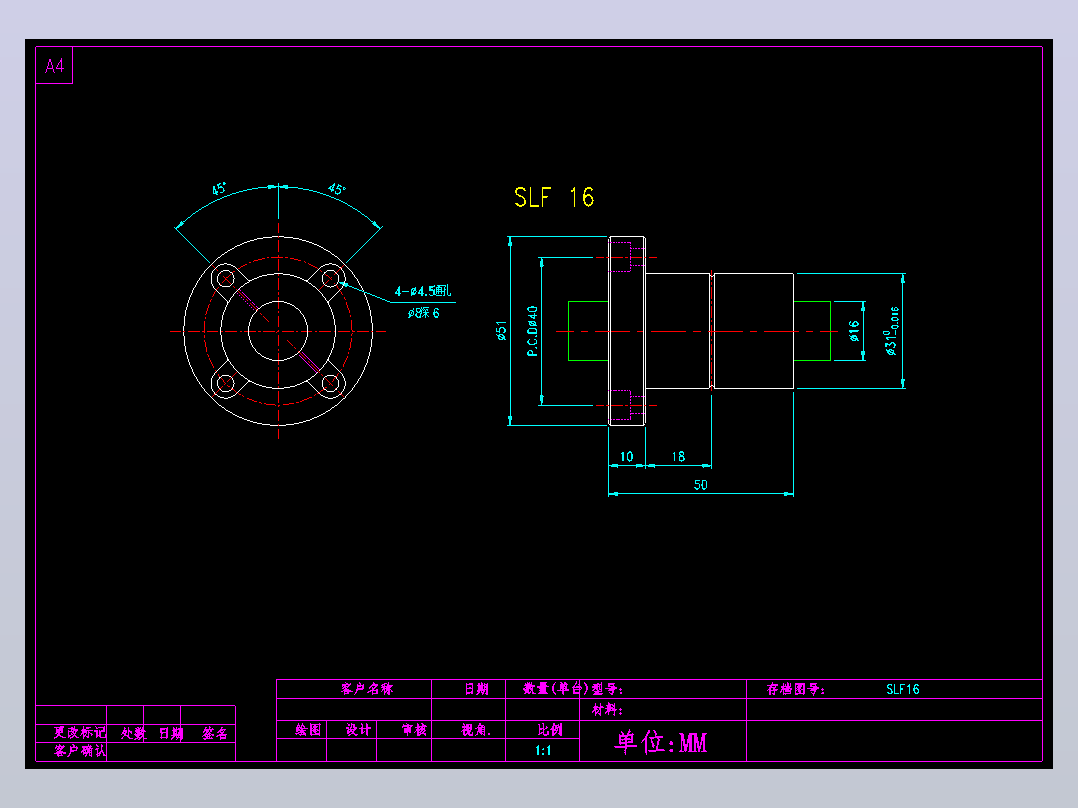Select the ø8 counterbore depth 6 note
This screenshot has height=808, width=1078.
[x=424, y=313]
